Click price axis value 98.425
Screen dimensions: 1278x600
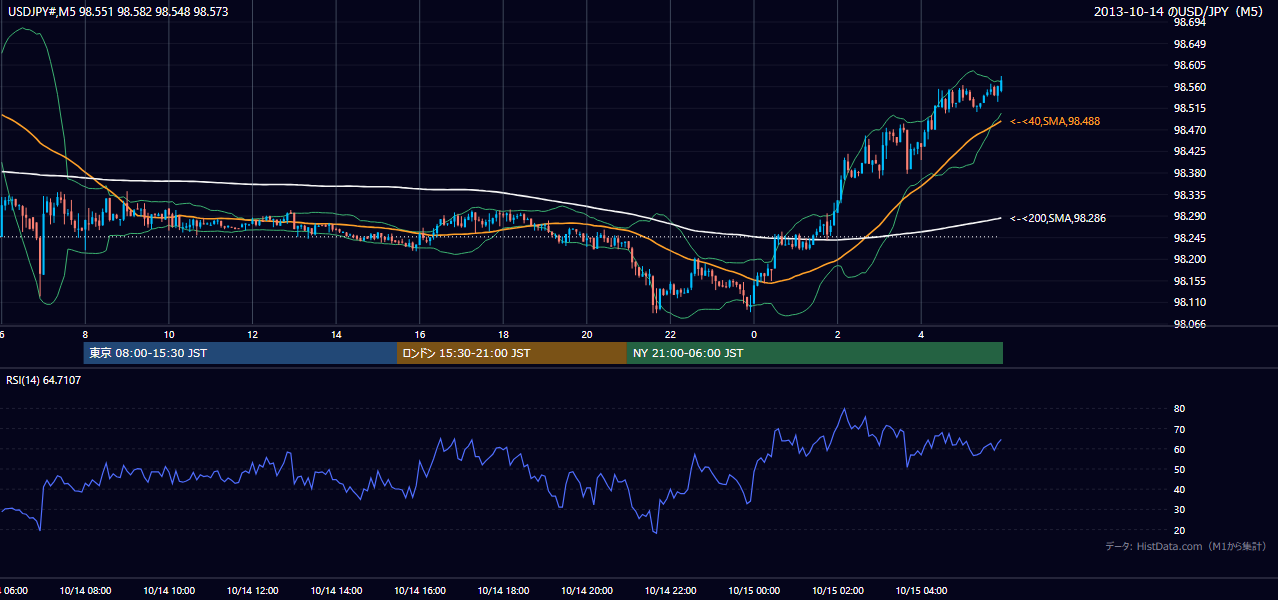coord(1189,152)
